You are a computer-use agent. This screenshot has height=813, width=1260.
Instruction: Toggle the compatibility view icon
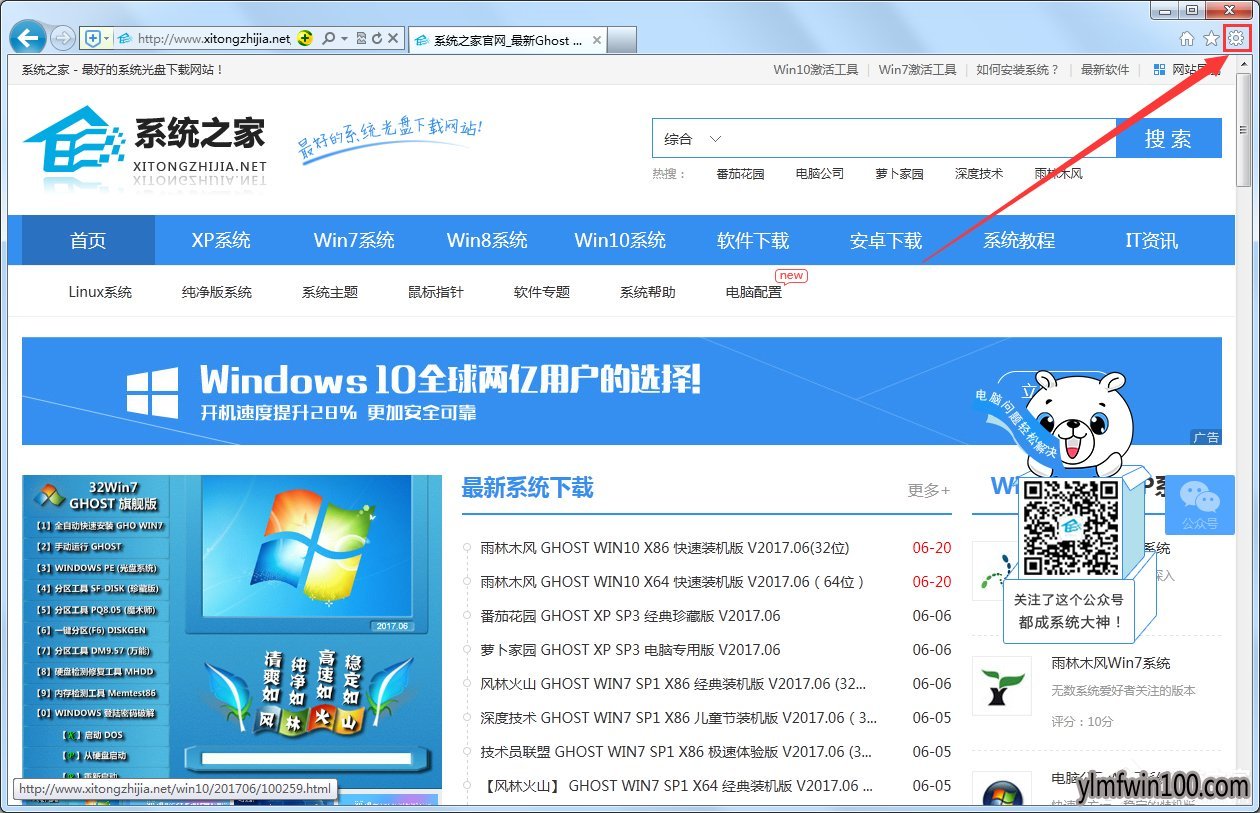pyautogui.click(x=361, y=38)
